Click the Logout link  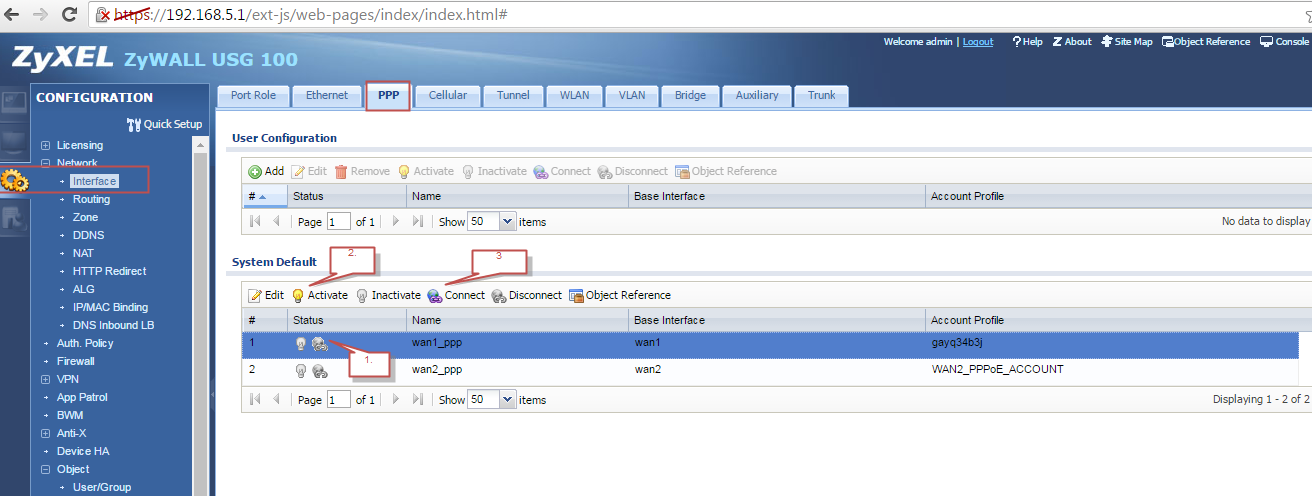point(977,42)
